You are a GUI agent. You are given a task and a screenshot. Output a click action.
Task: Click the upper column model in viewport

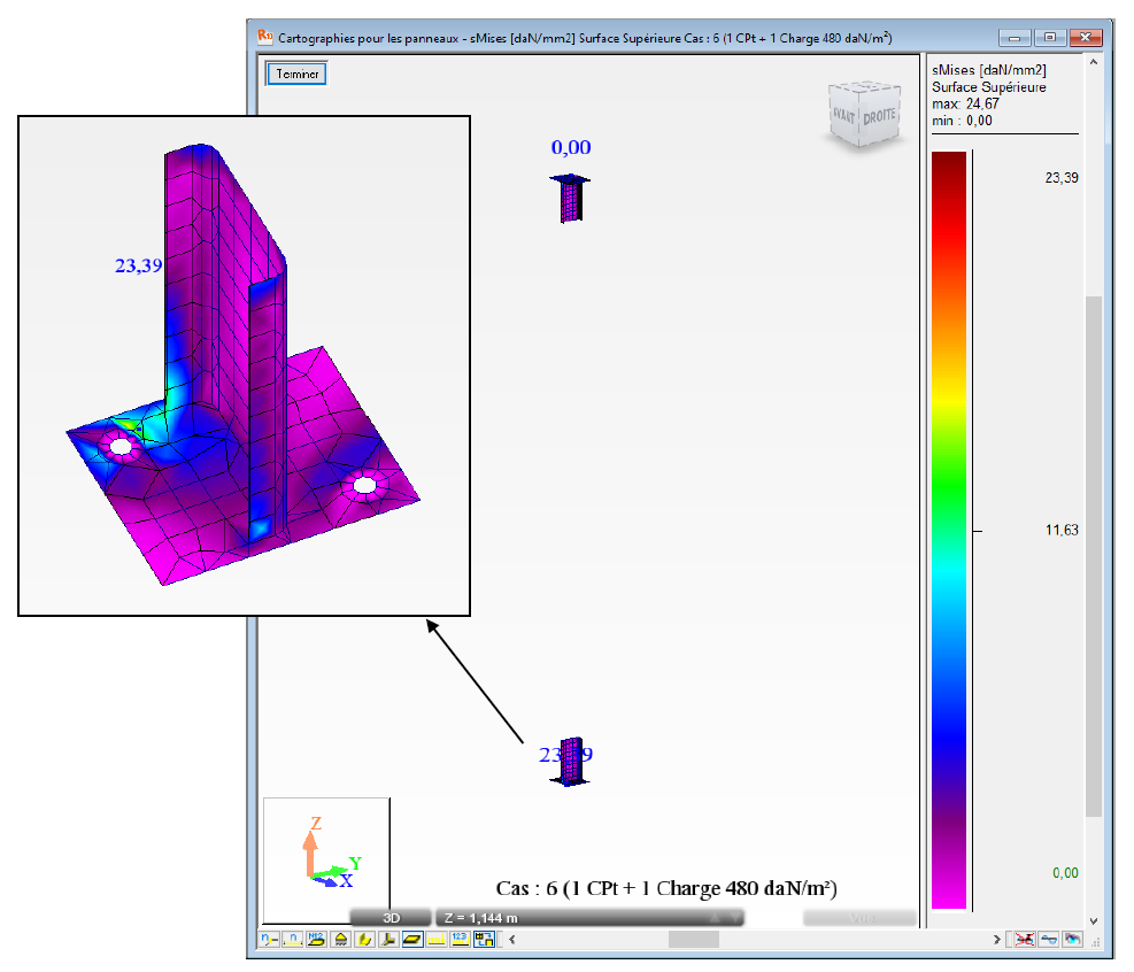pyautogui.click(x=570, y=197)
